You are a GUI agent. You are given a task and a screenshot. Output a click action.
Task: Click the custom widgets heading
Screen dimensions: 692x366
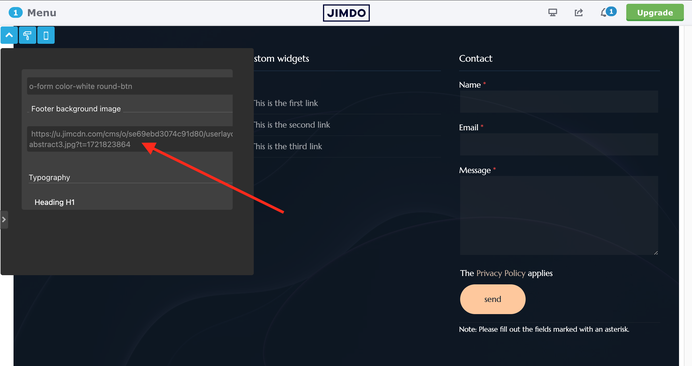[281, 58]
